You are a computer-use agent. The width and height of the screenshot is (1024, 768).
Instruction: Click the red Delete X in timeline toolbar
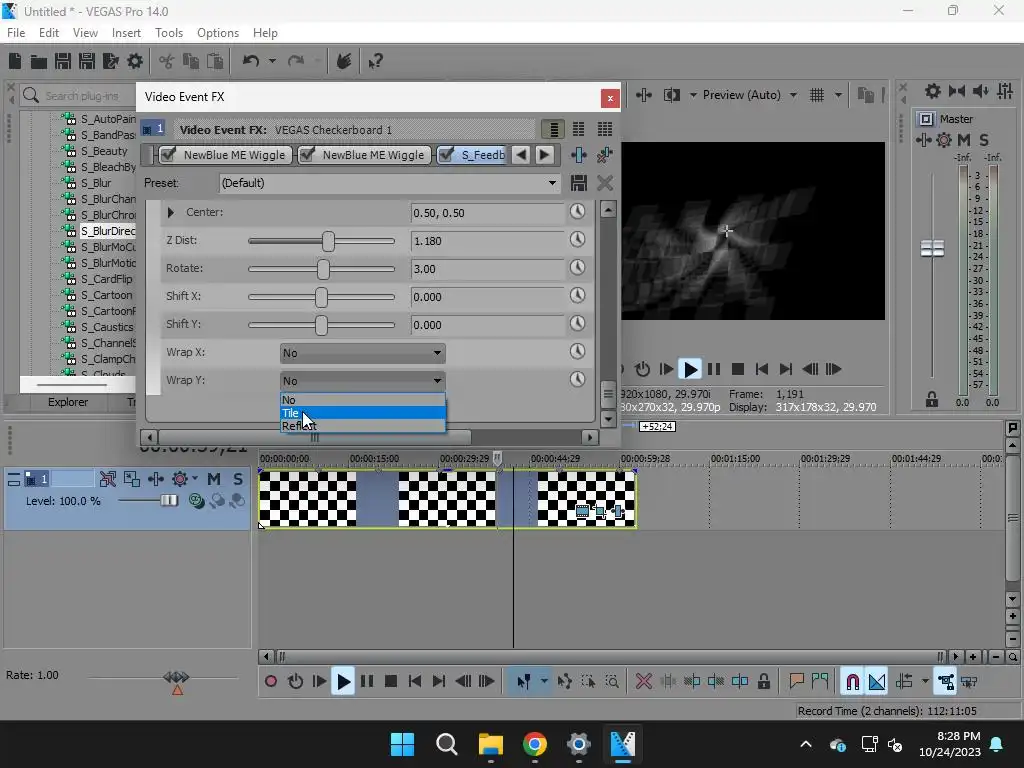pos(644,682)
